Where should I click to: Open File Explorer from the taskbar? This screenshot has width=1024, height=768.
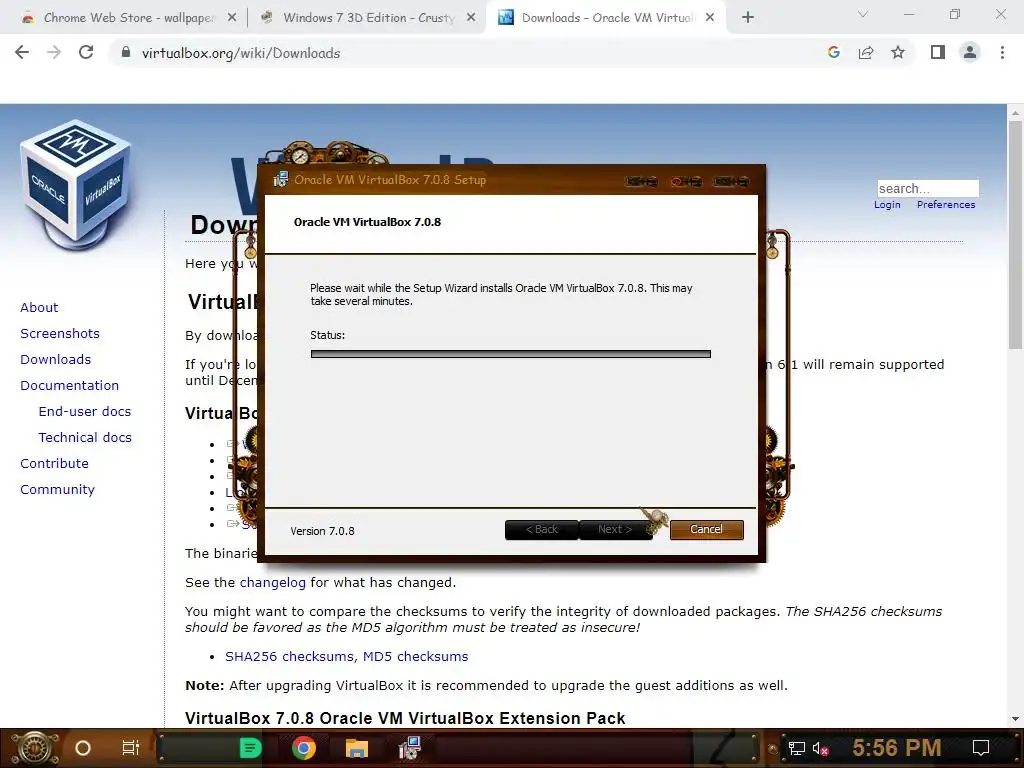pos(357,748)
